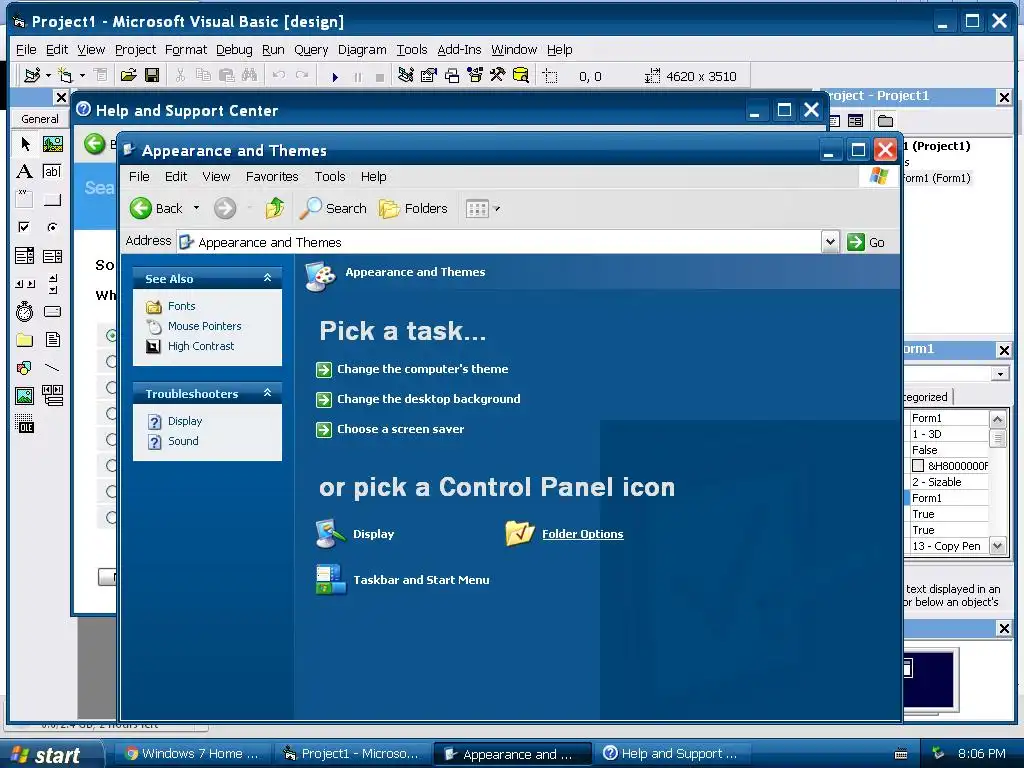Select the FileListBox control in toolbox

[x=52, y=340]
